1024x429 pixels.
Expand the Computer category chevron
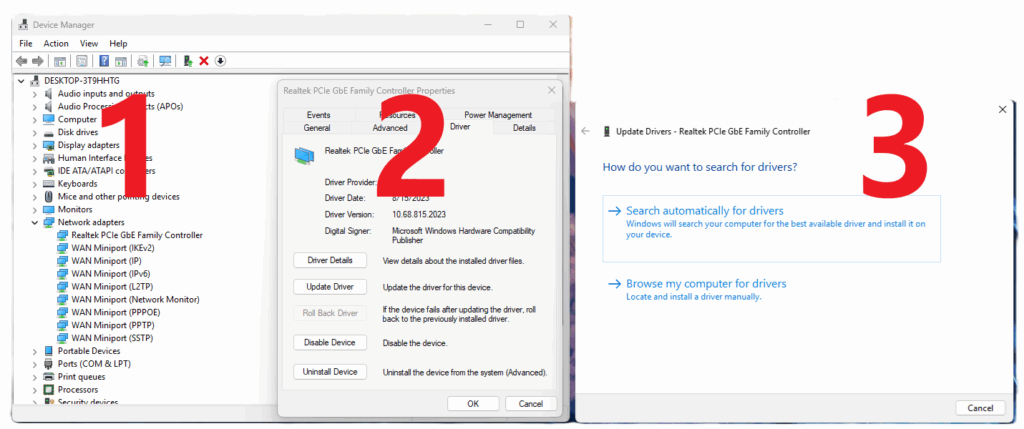point(35,119)
